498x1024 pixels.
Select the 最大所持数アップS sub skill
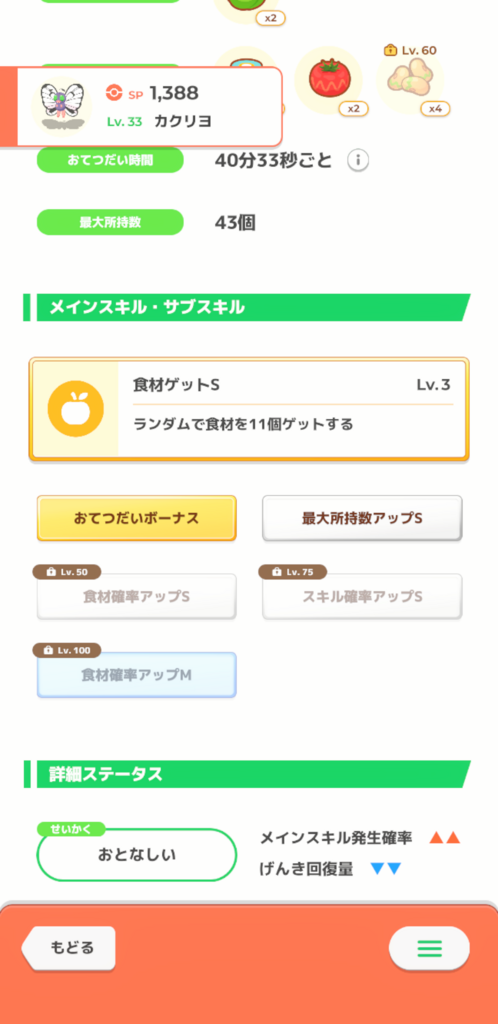[x=362, y=518]
